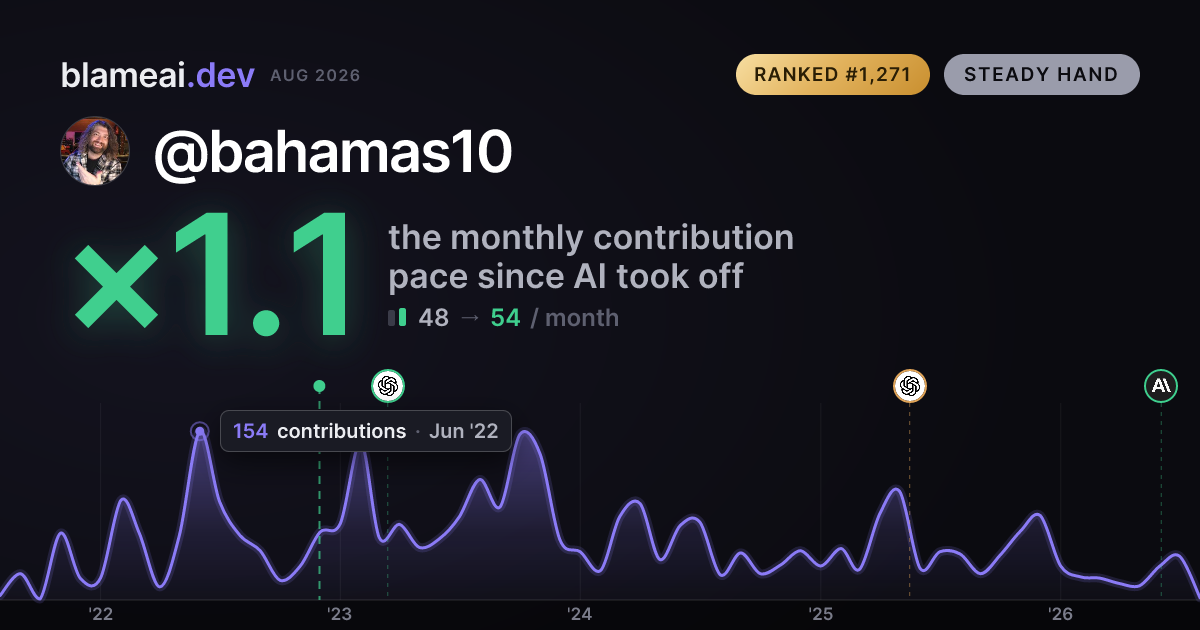Select the '23 year axis label
1200x630 pixels.
[340, 614]
